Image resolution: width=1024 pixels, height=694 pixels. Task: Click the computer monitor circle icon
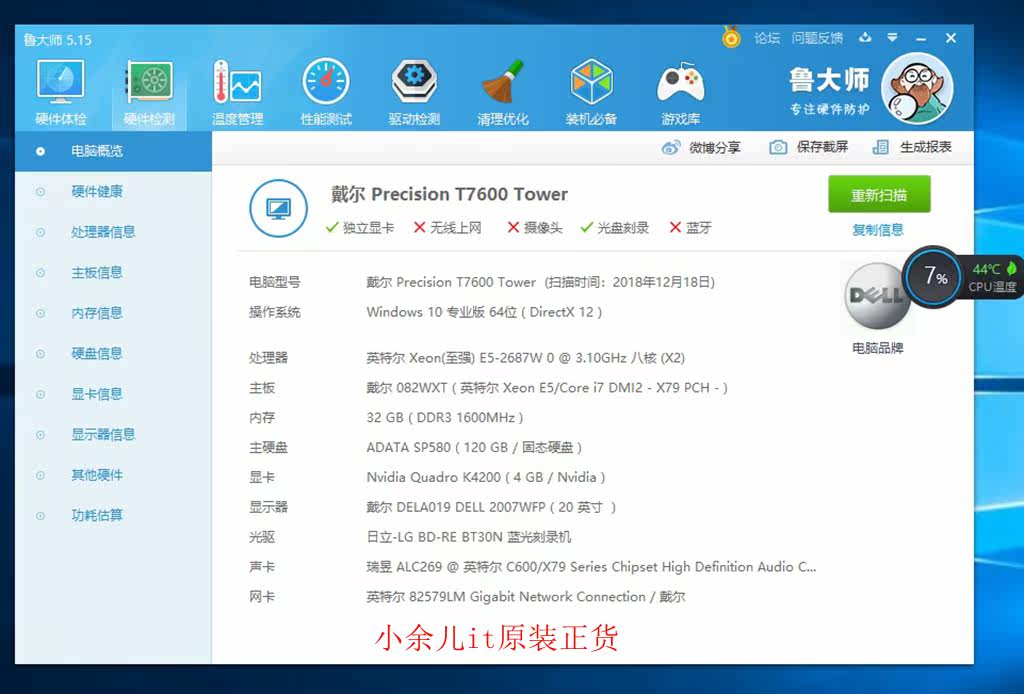coord(278,208)
